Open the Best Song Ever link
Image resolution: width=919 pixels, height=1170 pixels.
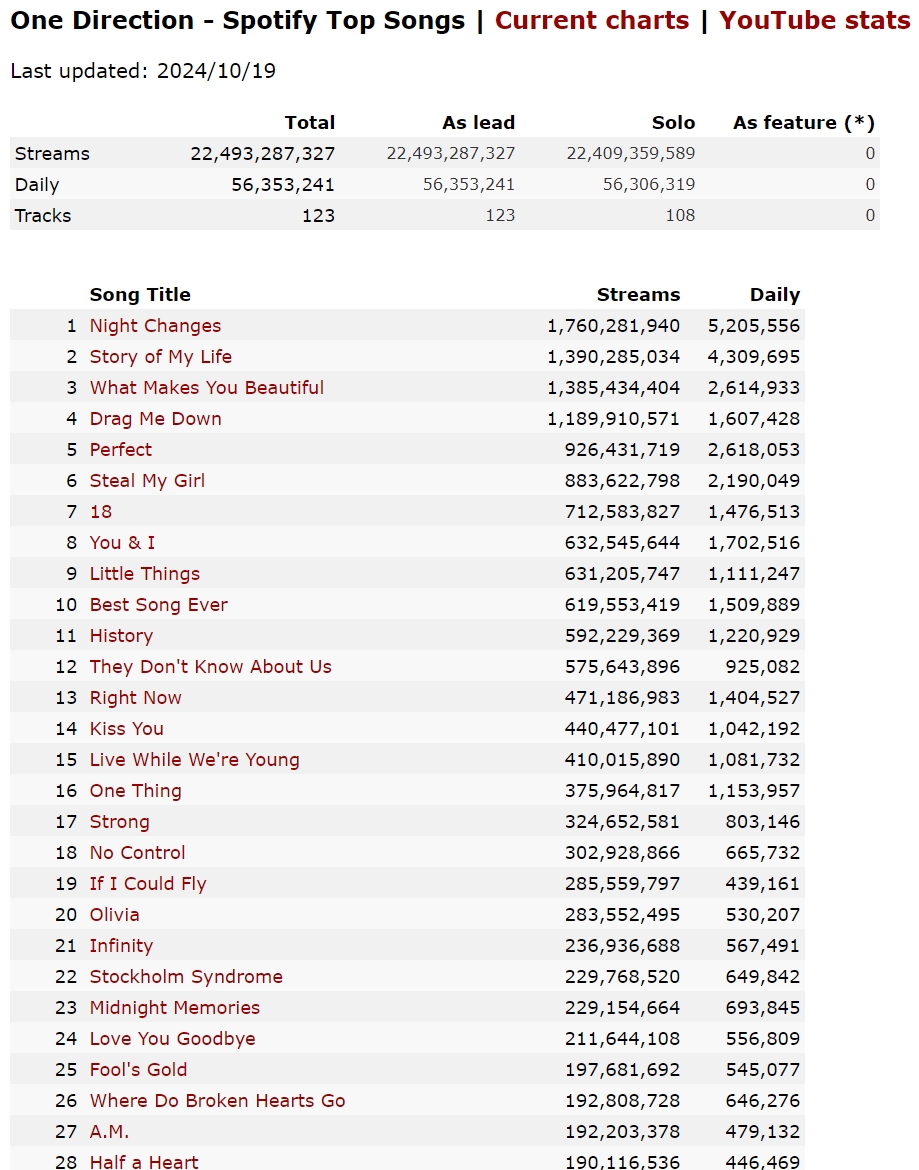[x=158, y=604]
